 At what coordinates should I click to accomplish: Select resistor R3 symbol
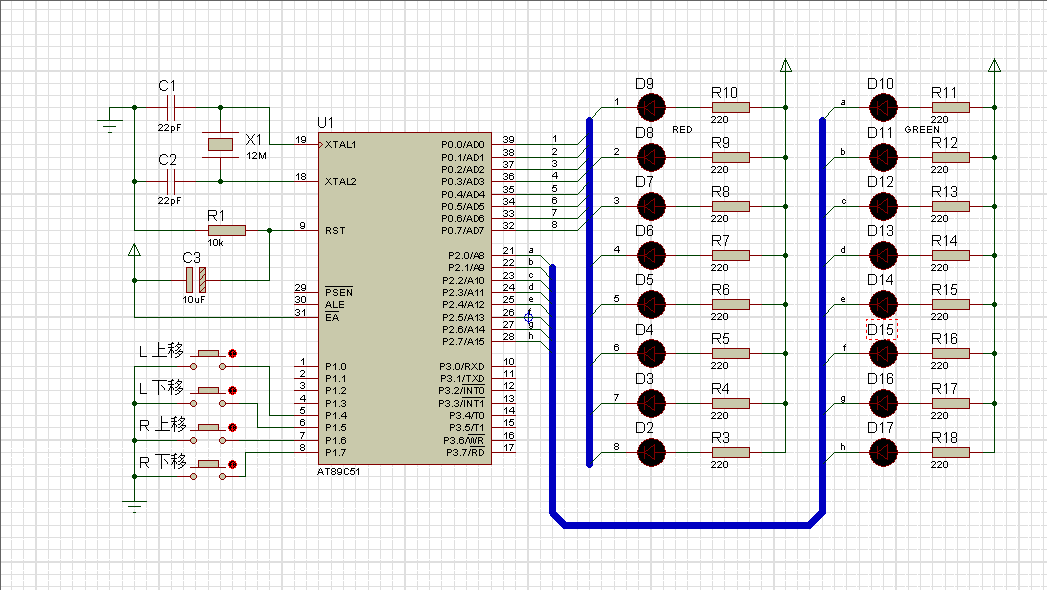[x=730, y=453]
